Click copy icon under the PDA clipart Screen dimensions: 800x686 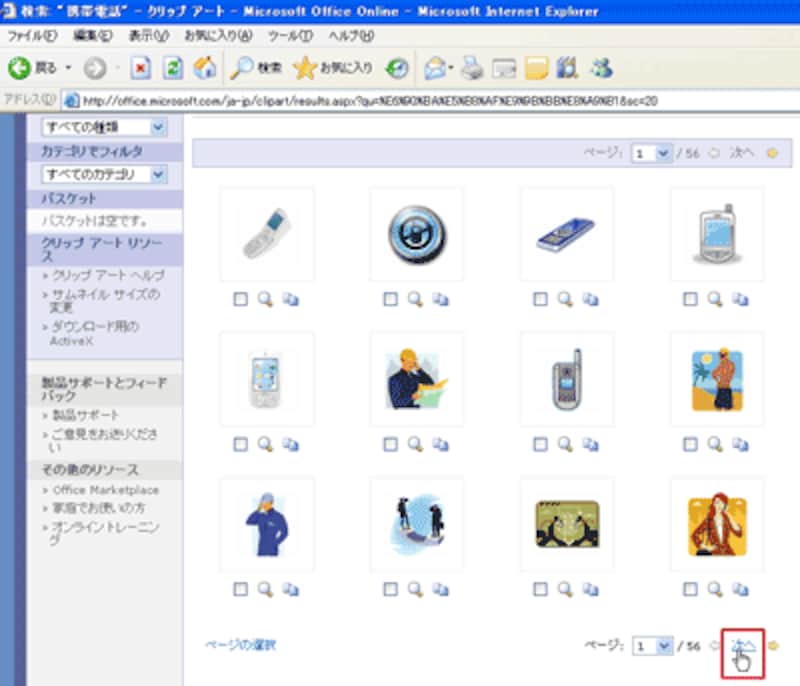(741, 299)
